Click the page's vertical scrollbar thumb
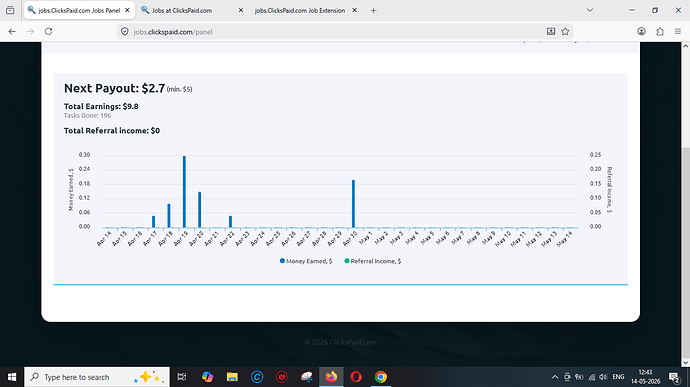Screen dimensions: 690x387 686,253
